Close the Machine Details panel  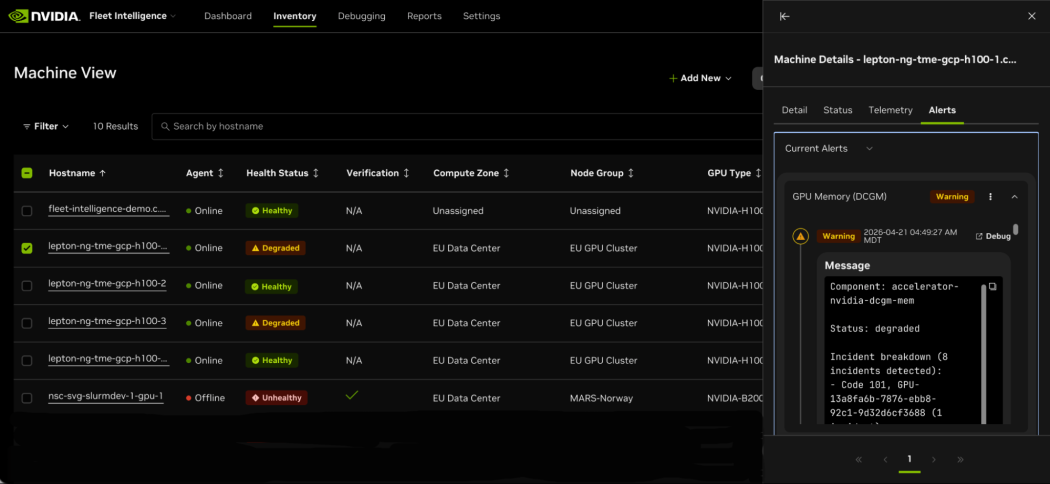tap(1031, 17)
